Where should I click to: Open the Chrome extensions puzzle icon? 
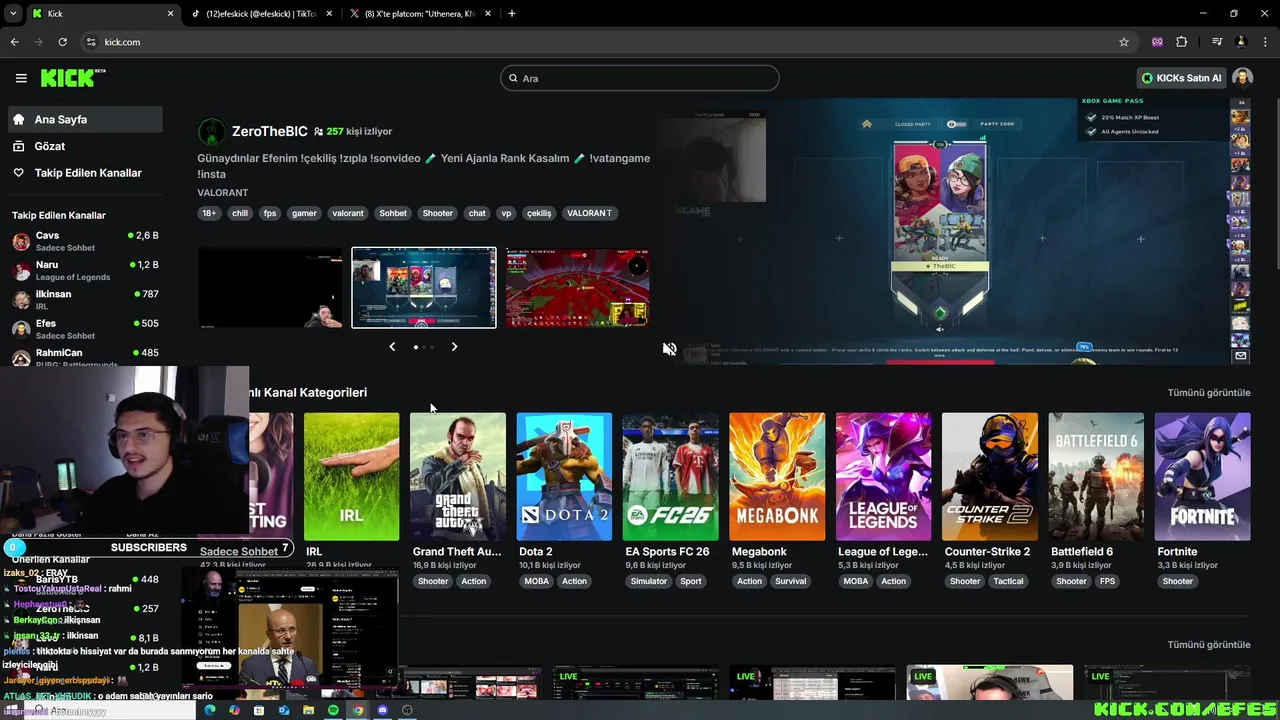click(1182, 42)
